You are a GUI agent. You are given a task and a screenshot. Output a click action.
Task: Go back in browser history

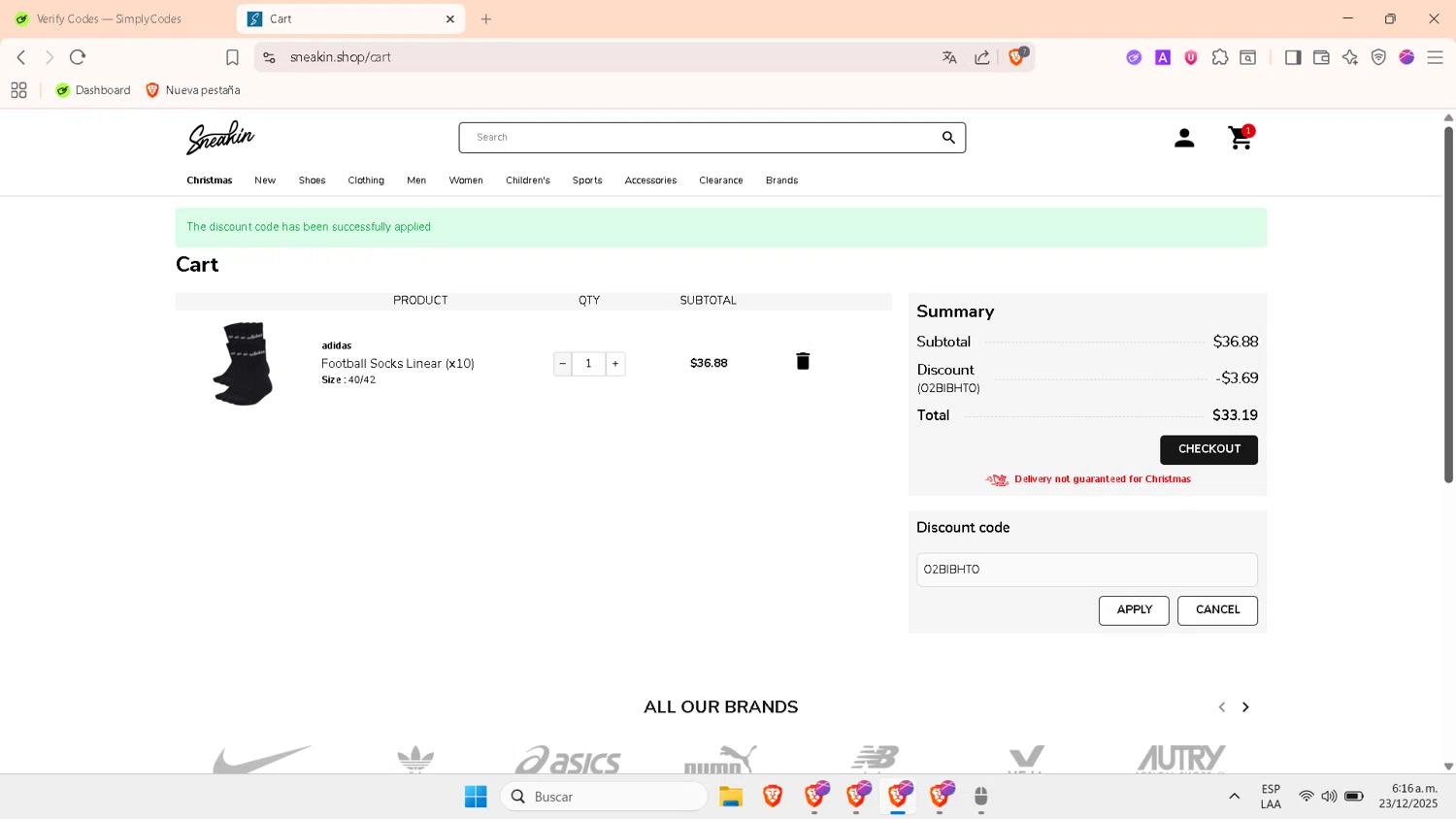pyautogui.click(x=21, y=57)
